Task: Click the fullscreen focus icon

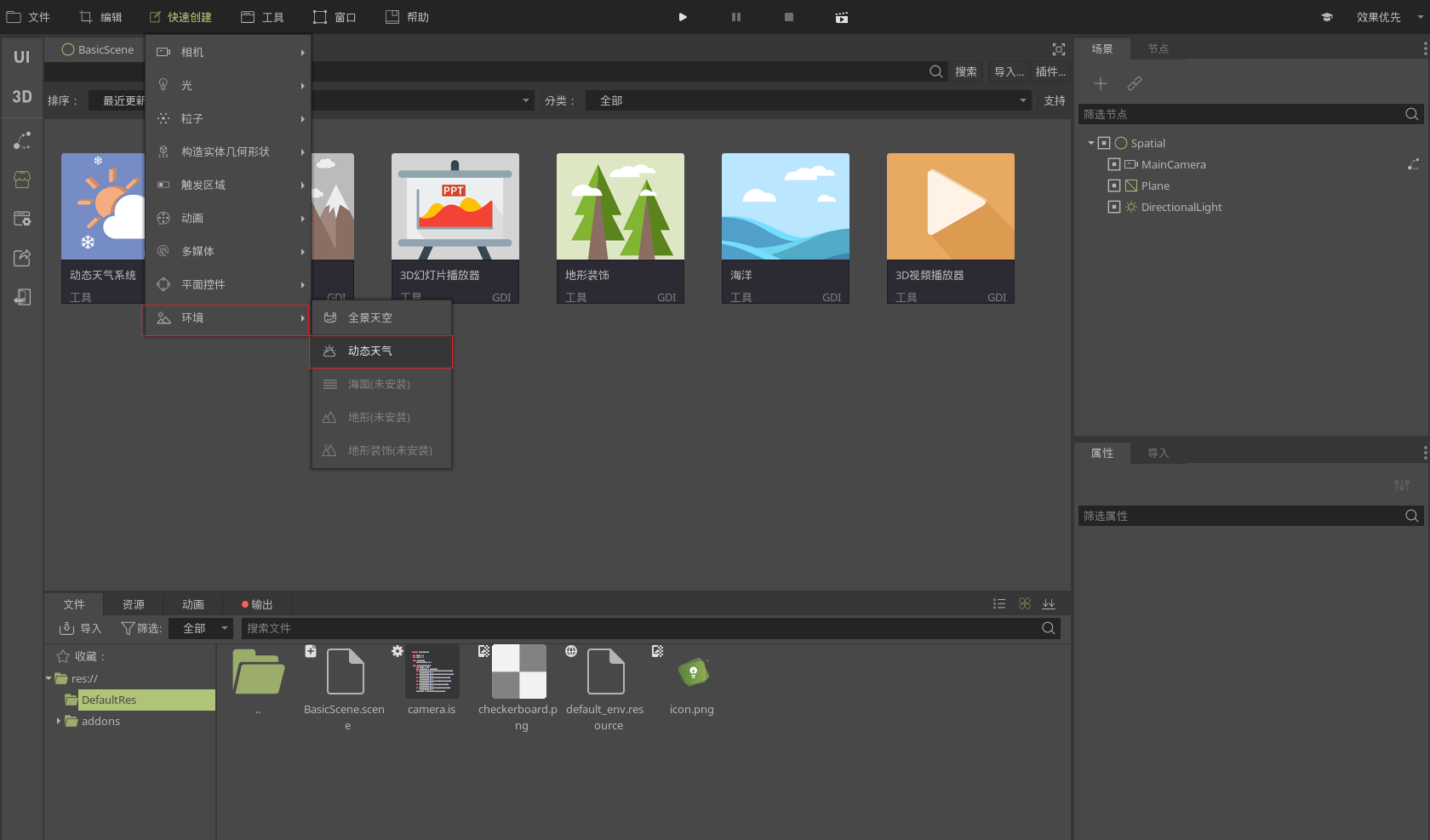Action: (1059, 49)
